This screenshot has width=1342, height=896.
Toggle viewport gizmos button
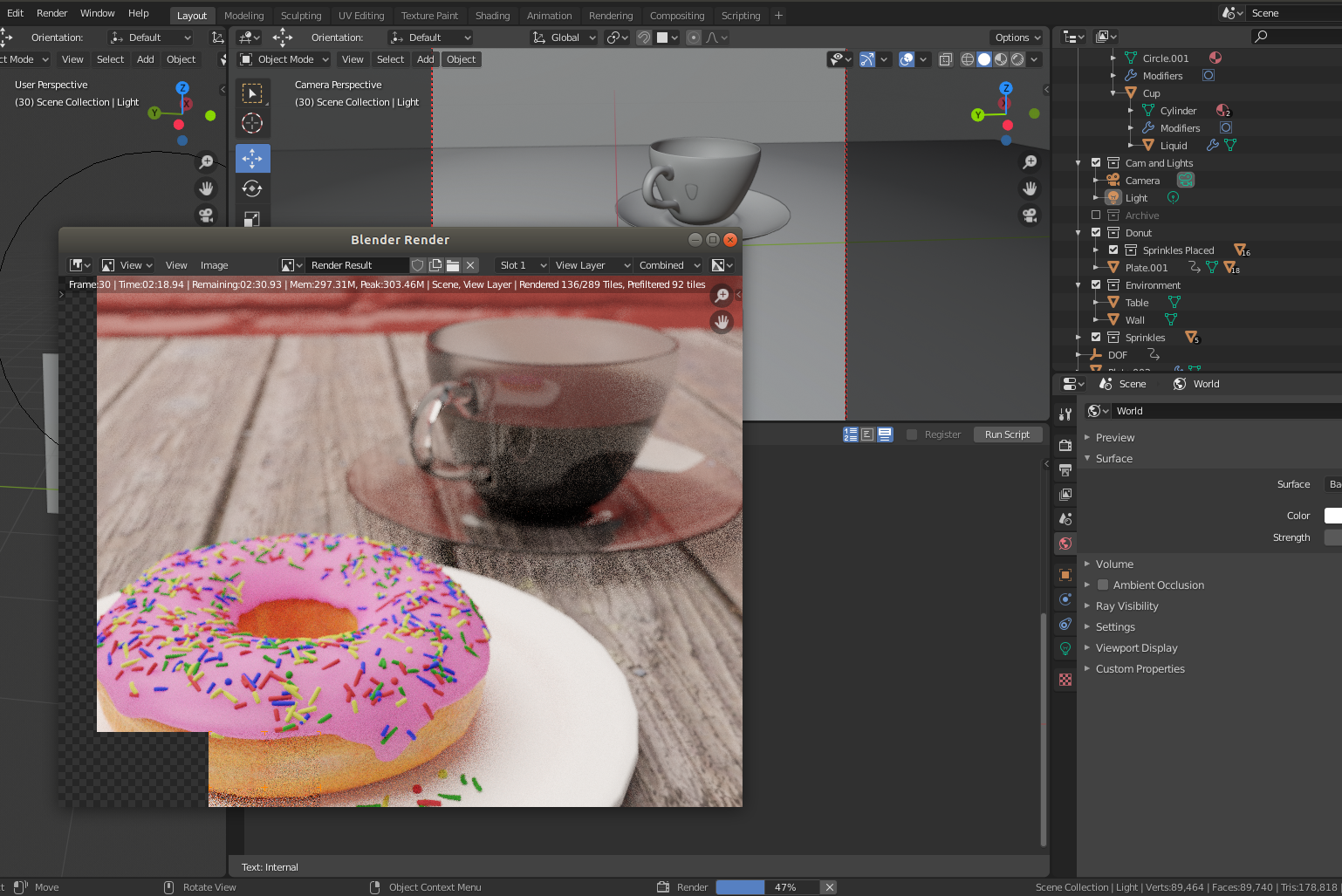point(867,59)
